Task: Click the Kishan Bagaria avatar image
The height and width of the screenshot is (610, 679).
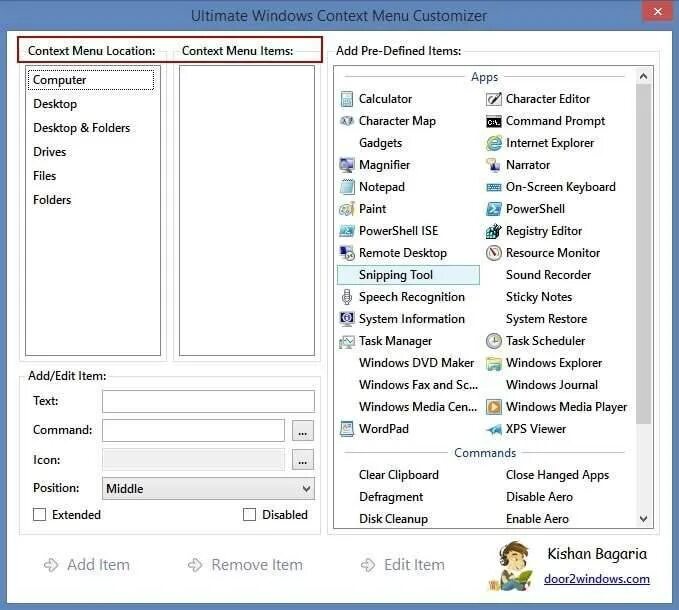Action: (x=512, y=566)
